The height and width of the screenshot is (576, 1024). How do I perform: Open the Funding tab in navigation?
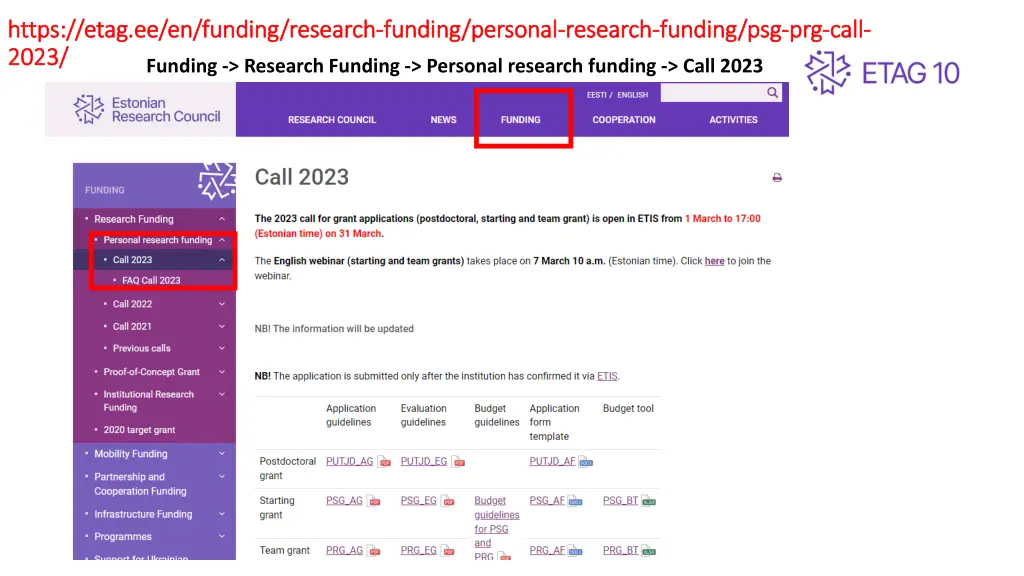(x=520, y=120)
